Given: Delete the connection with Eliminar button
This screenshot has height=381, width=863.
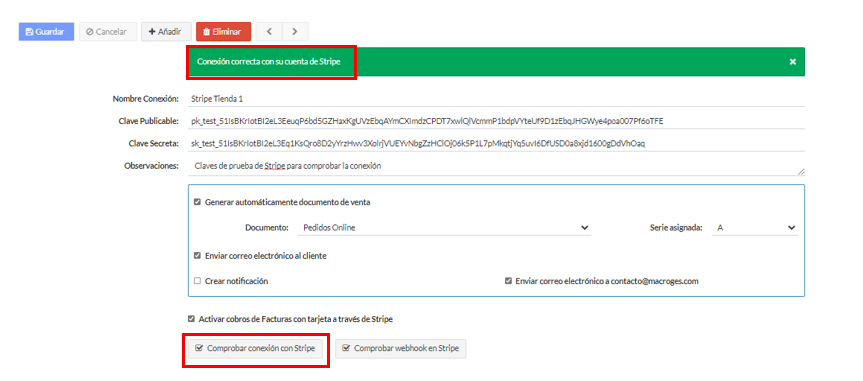Looking at the screenshot, I should (x=223, y=32).
